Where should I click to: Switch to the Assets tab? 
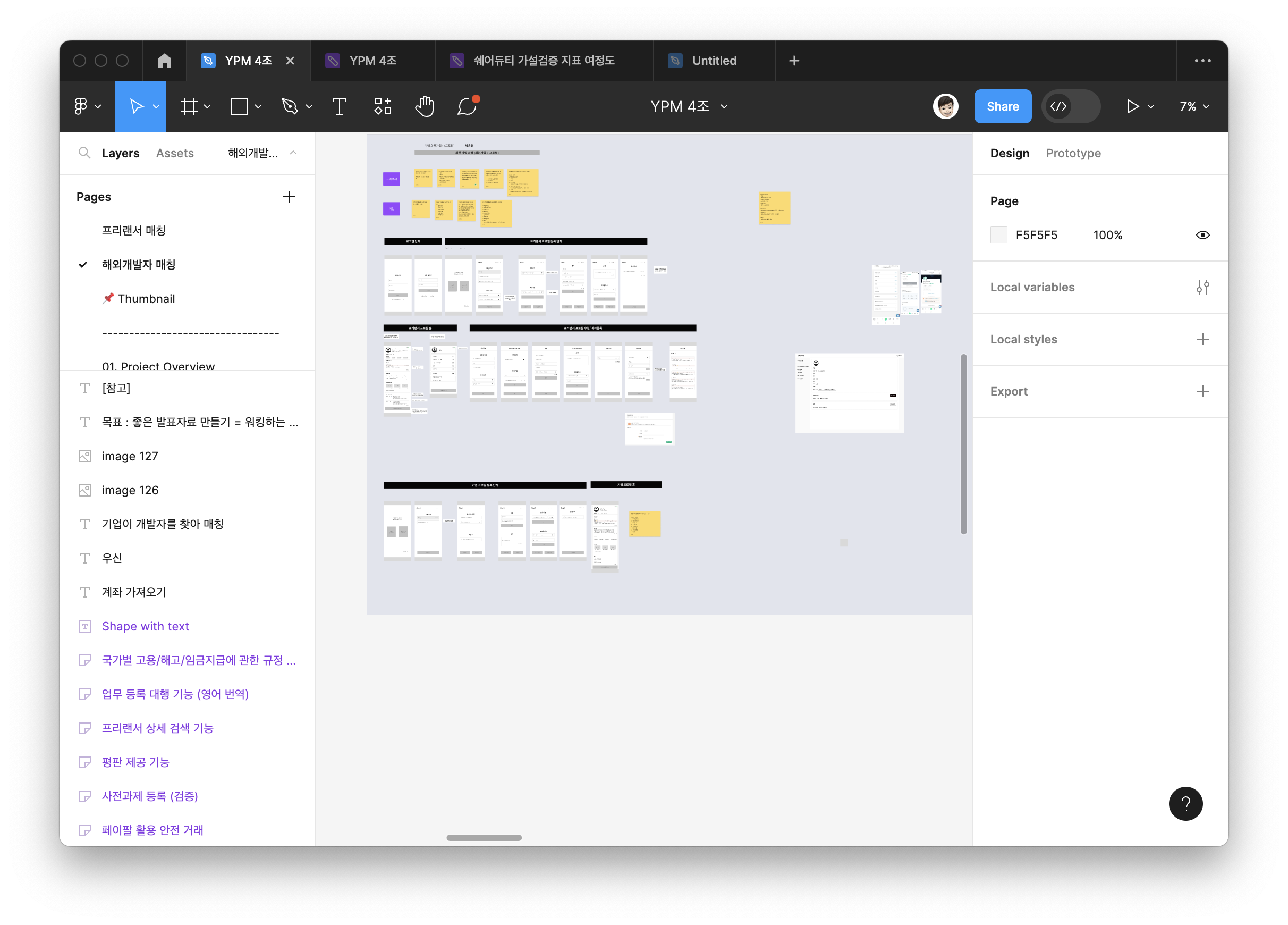click(175, 153)
